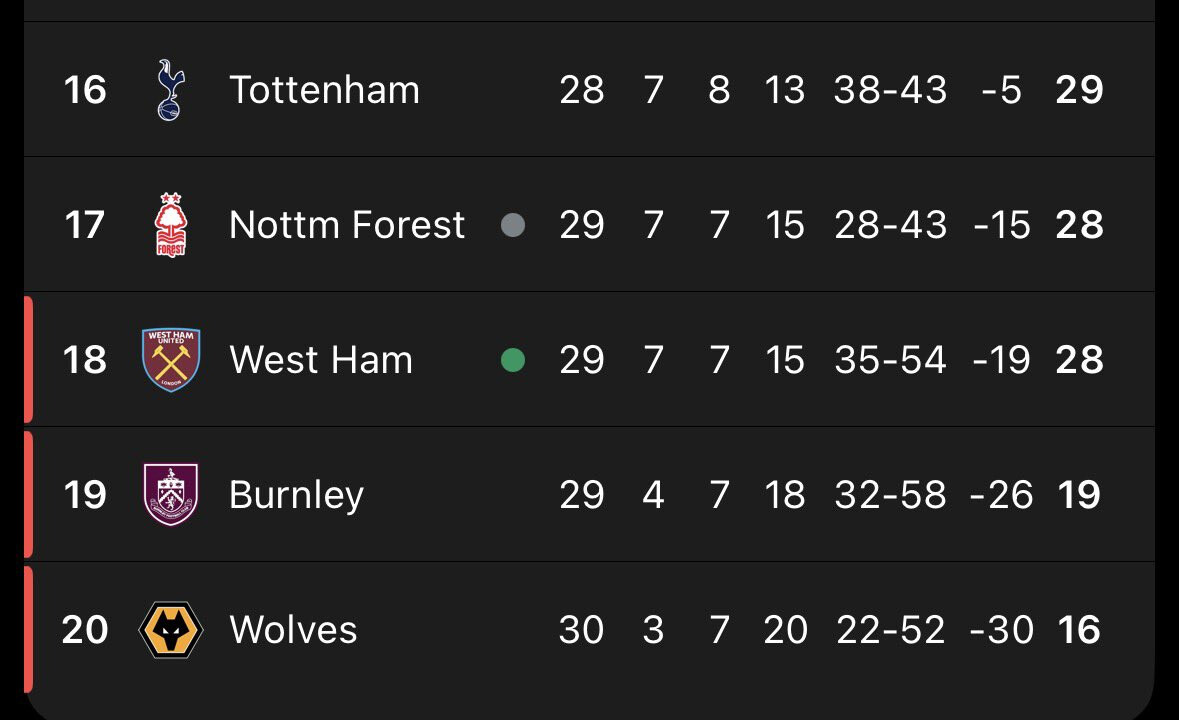Click the Nottm Forest club crest
This screenshot has height=720, width=1179.
click(x=171, y=225)
